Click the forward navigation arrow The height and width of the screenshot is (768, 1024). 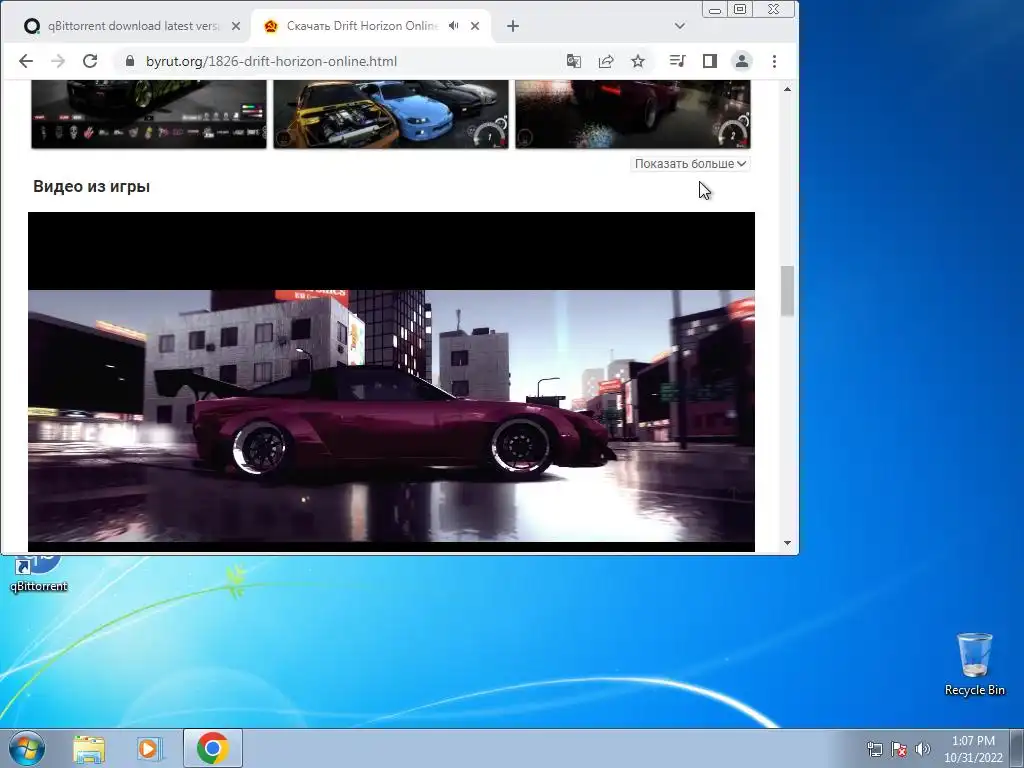pos(58,61)
